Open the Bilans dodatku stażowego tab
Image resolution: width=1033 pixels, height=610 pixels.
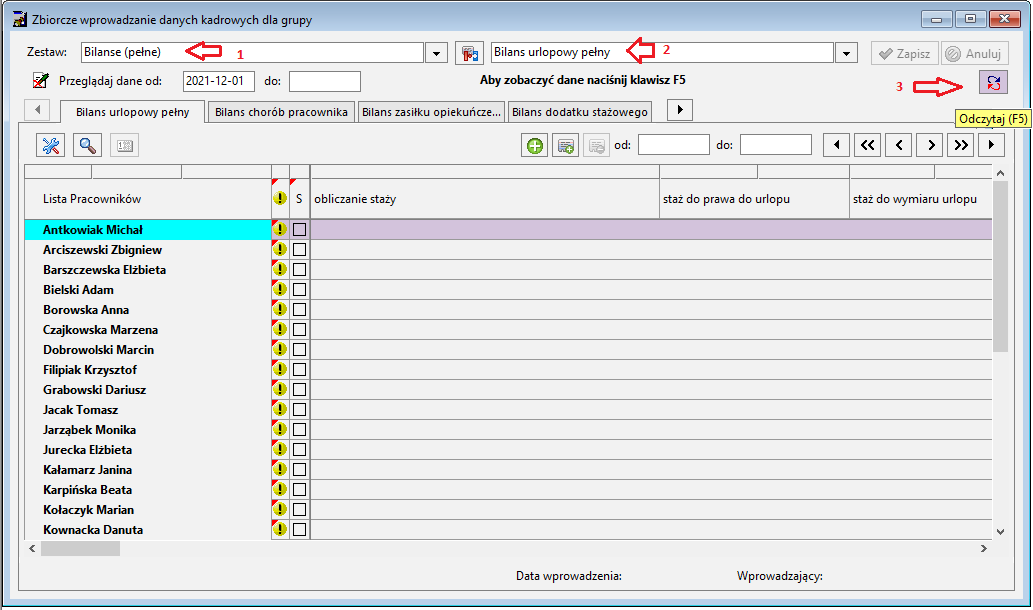pyautogui.click(x=580, y=112)
